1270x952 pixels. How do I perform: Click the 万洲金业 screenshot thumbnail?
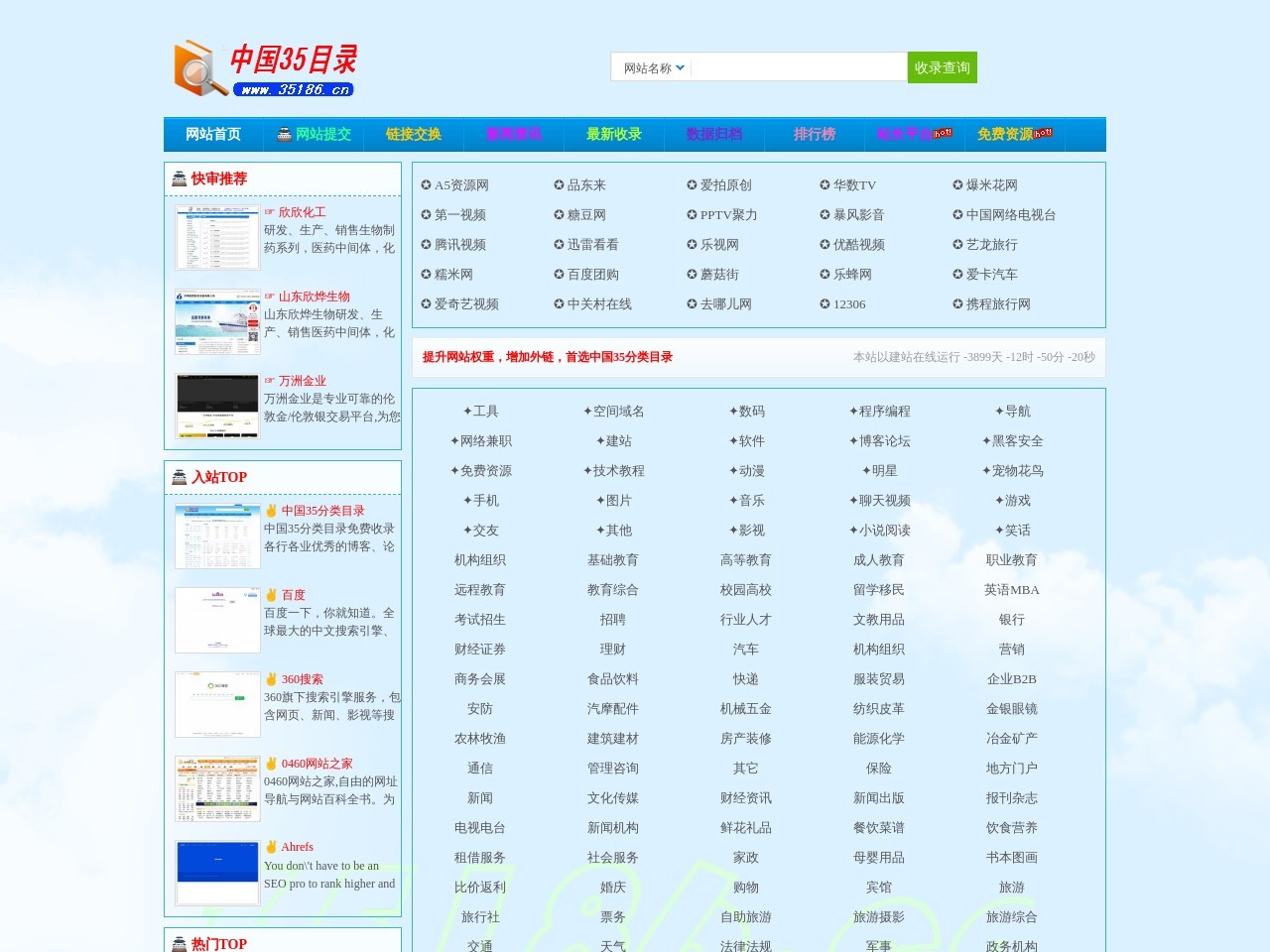[x=216, y=405]
